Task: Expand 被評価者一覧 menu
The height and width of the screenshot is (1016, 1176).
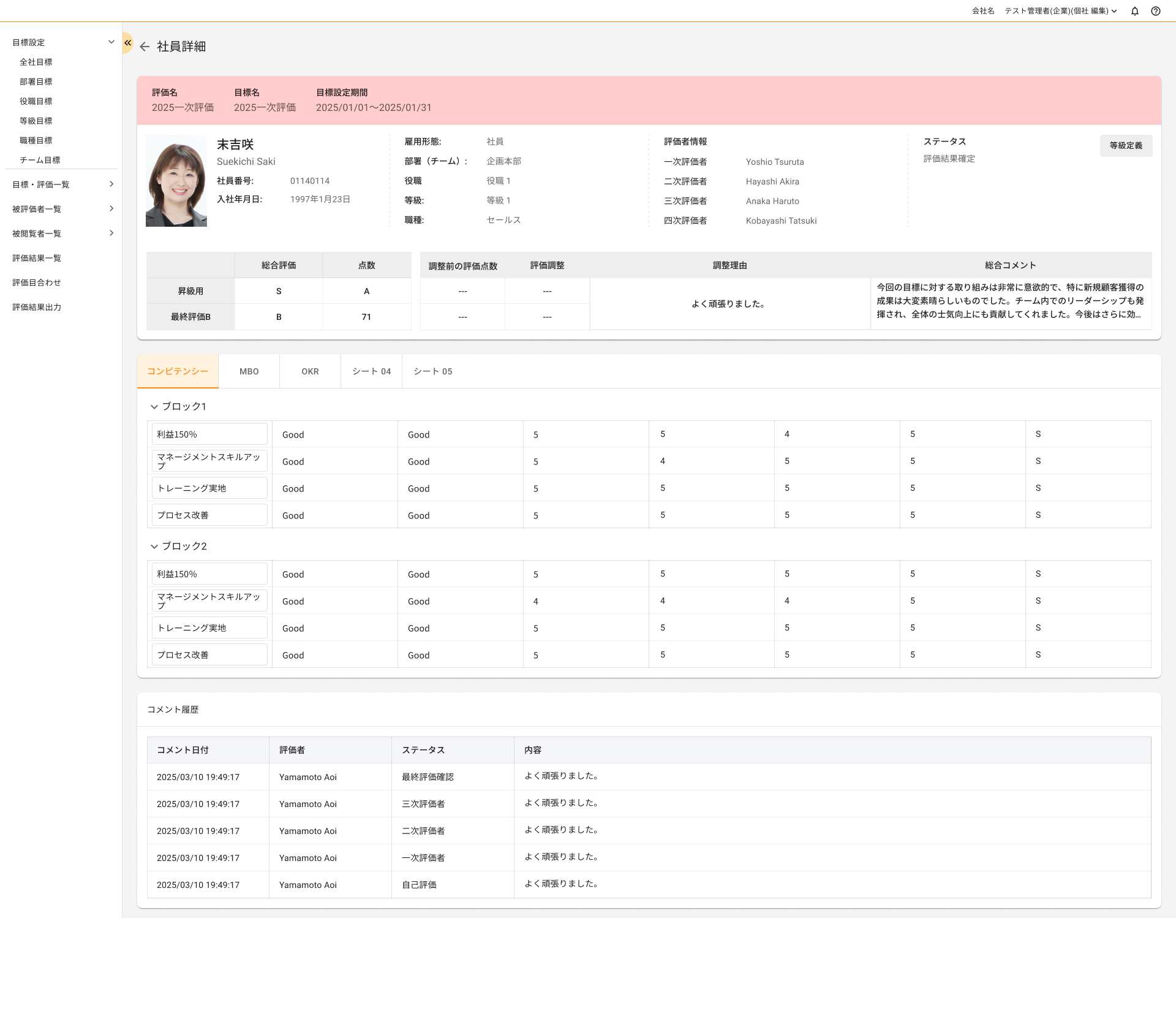Action: [111, 208]
